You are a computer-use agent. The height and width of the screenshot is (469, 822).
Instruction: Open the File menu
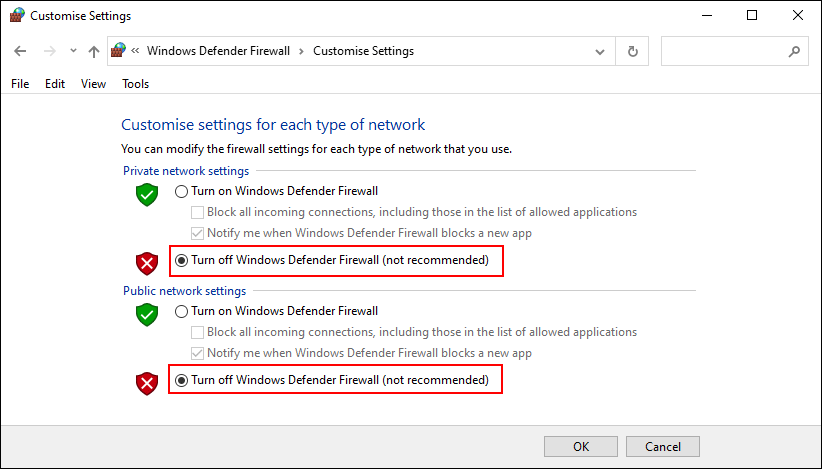20,84
